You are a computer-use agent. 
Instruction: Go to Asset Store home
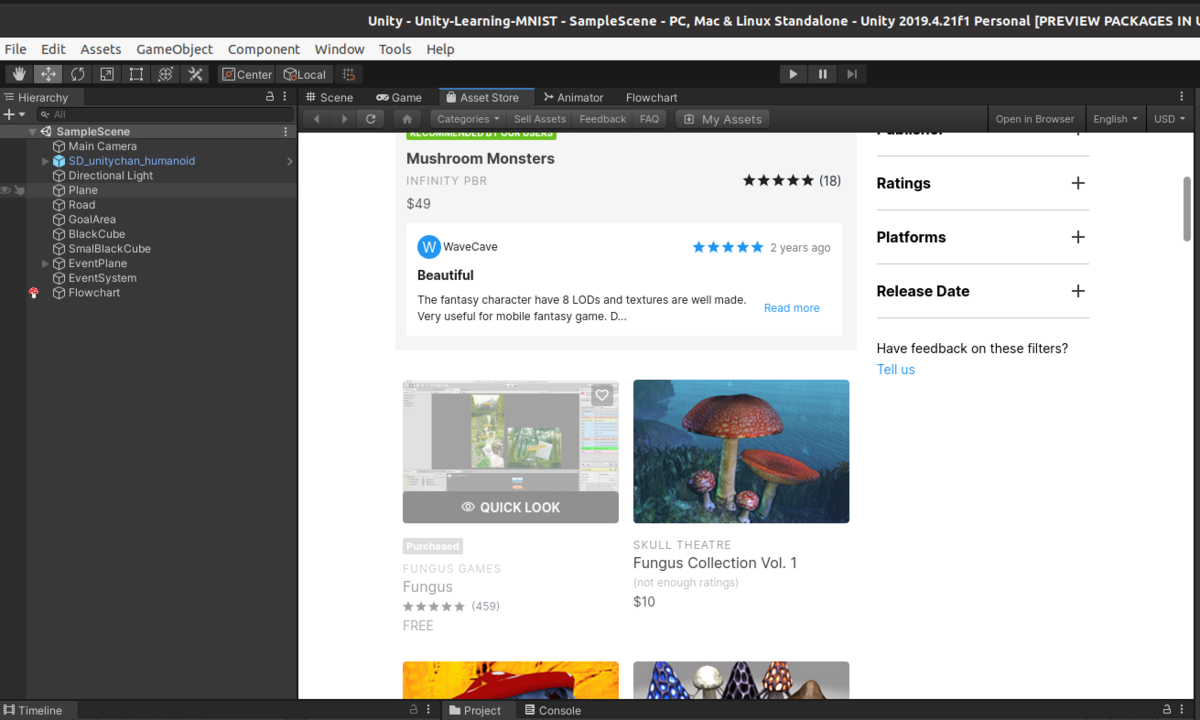point(407,119)
